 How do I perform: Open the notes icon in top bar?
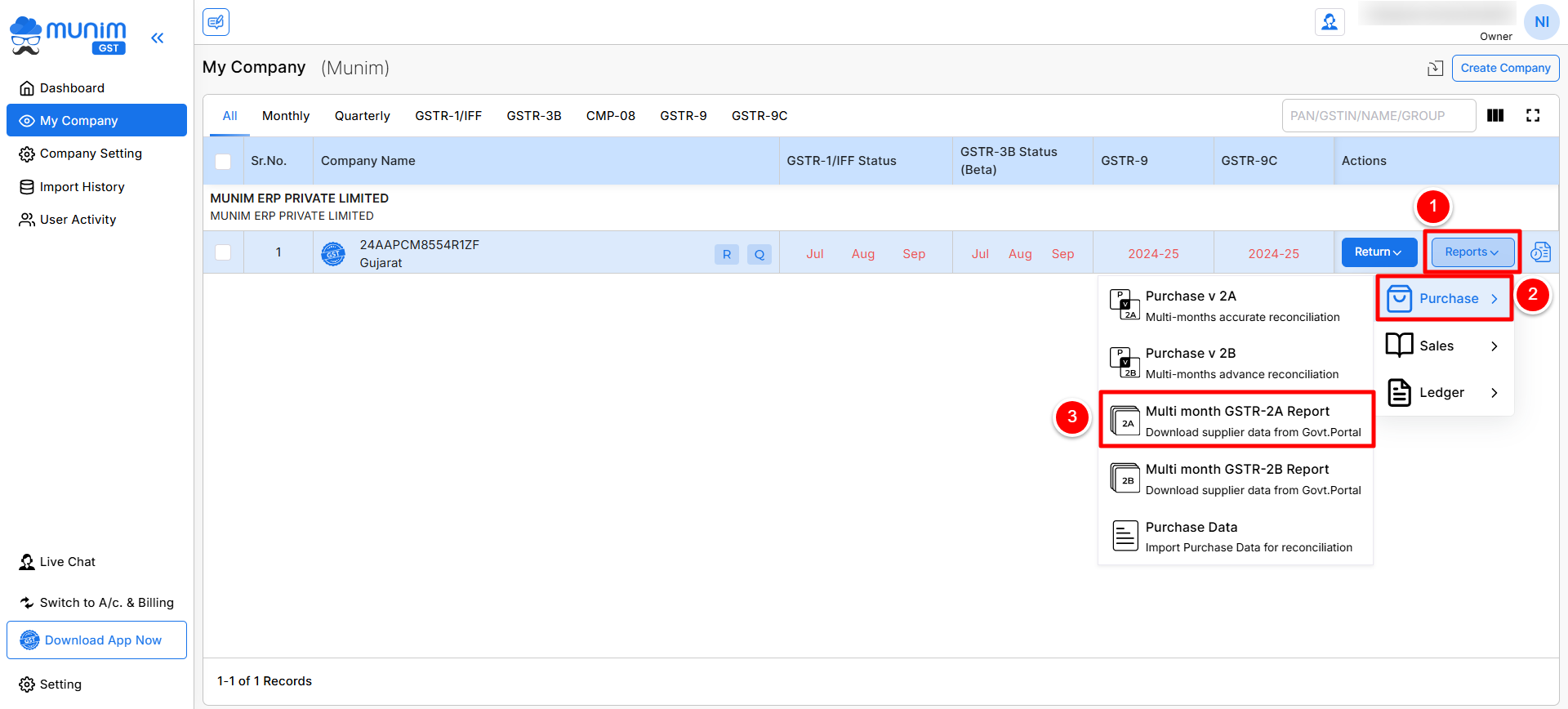pos(216,22)
